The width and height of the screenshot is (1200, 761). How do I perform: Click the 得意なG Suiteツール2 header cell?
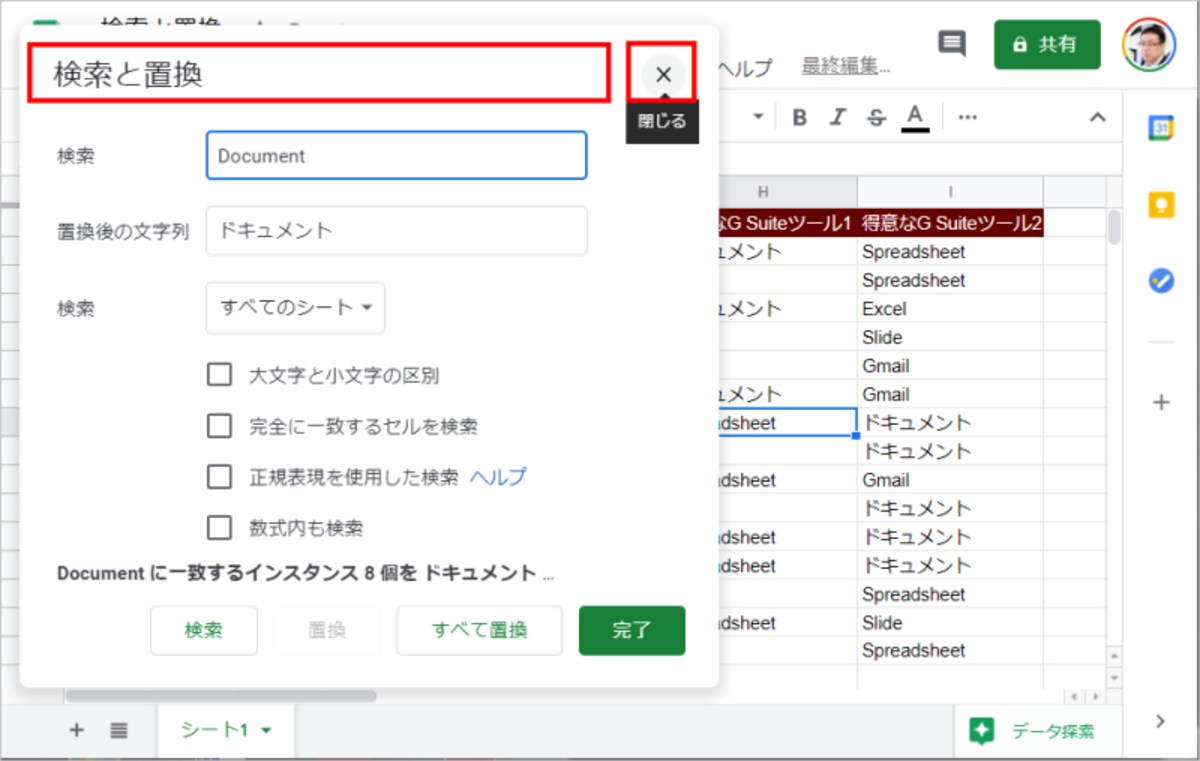point(950,223)
